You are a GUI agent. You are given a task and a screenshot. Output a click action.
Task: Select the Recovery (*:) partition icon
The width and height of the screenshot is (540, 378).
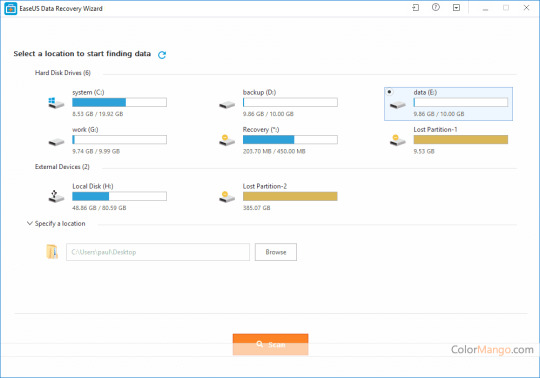tap(227, 140)
